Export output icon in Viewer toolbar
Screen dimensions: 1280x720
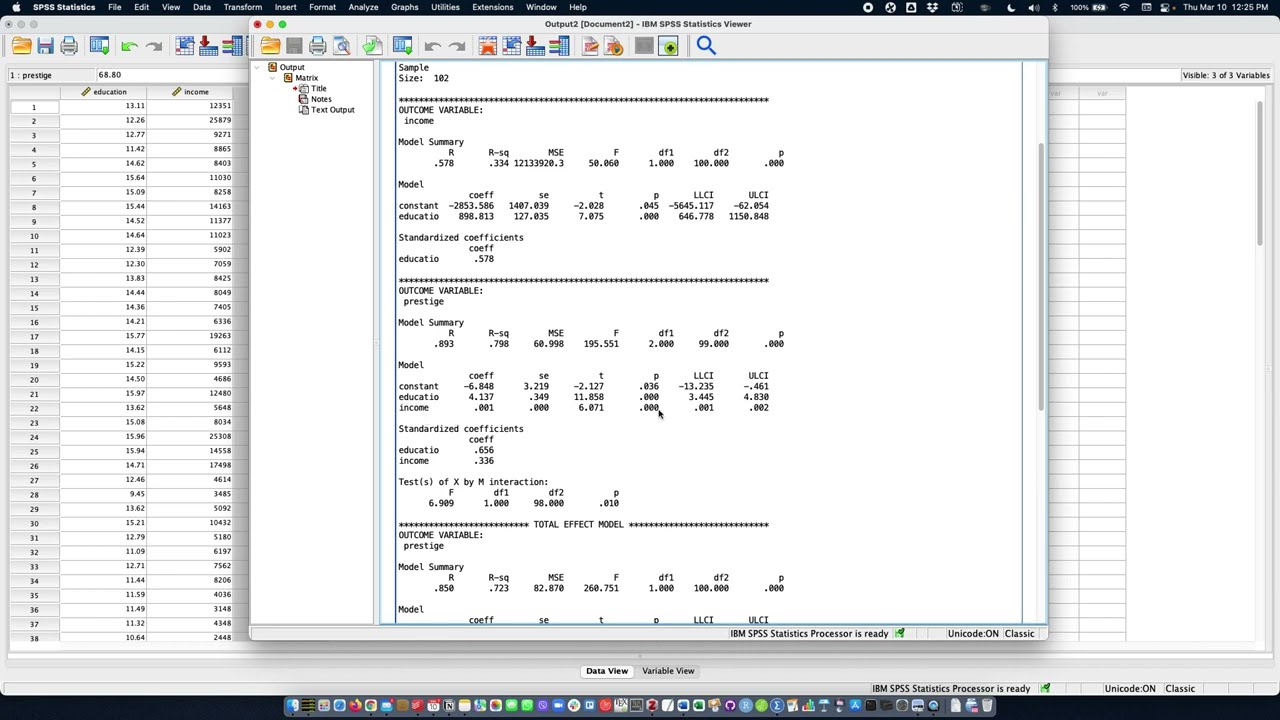[x=372, y=46]
